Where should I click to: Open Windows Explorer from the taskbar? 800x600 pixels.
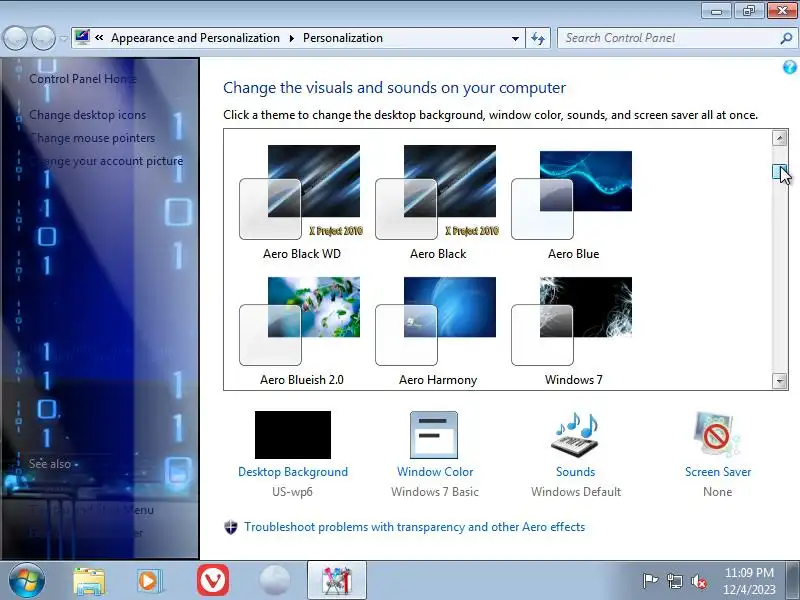coord(89,581)
